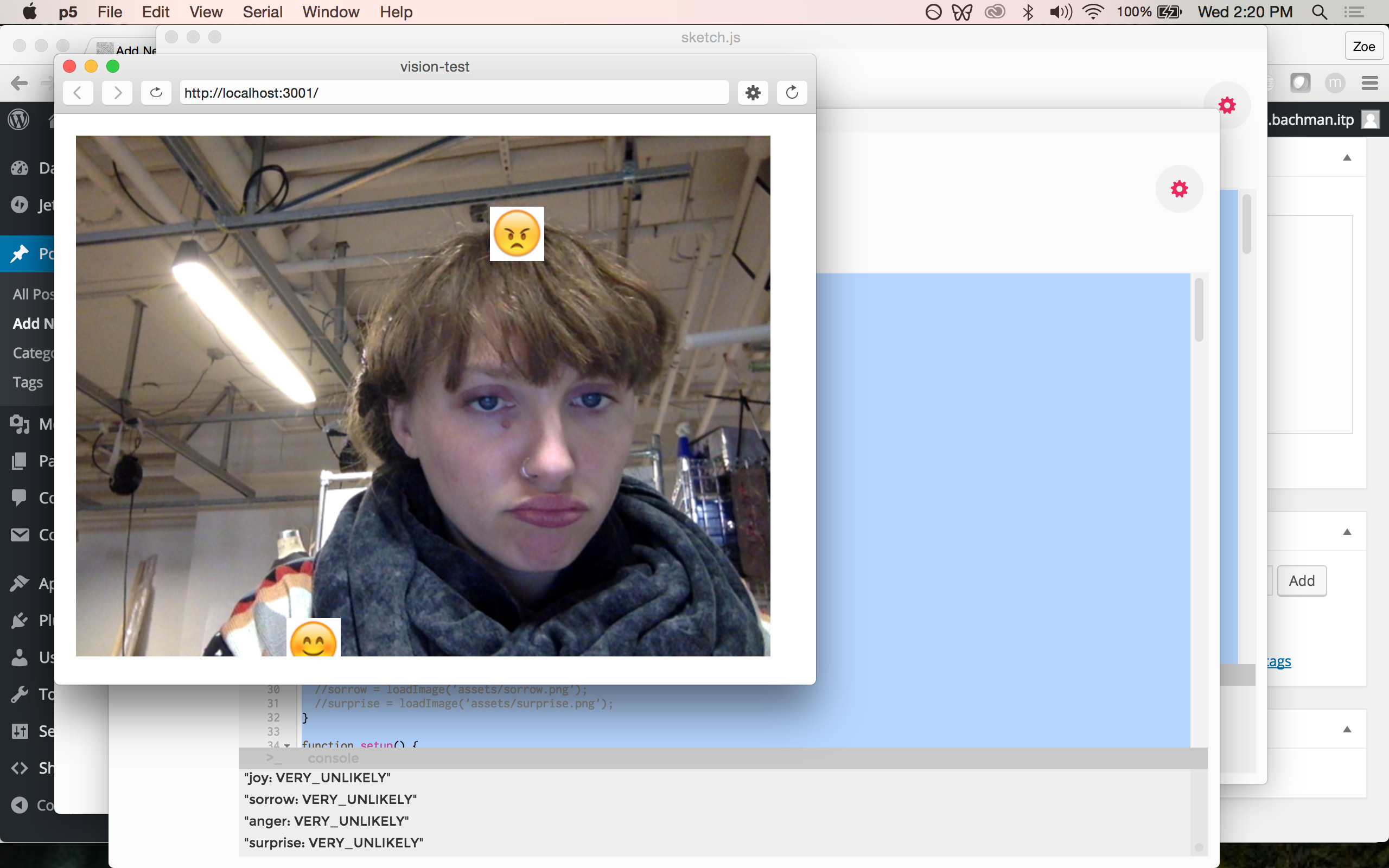
Task: Open the Serial menu
Action: (x=262, y=12)
